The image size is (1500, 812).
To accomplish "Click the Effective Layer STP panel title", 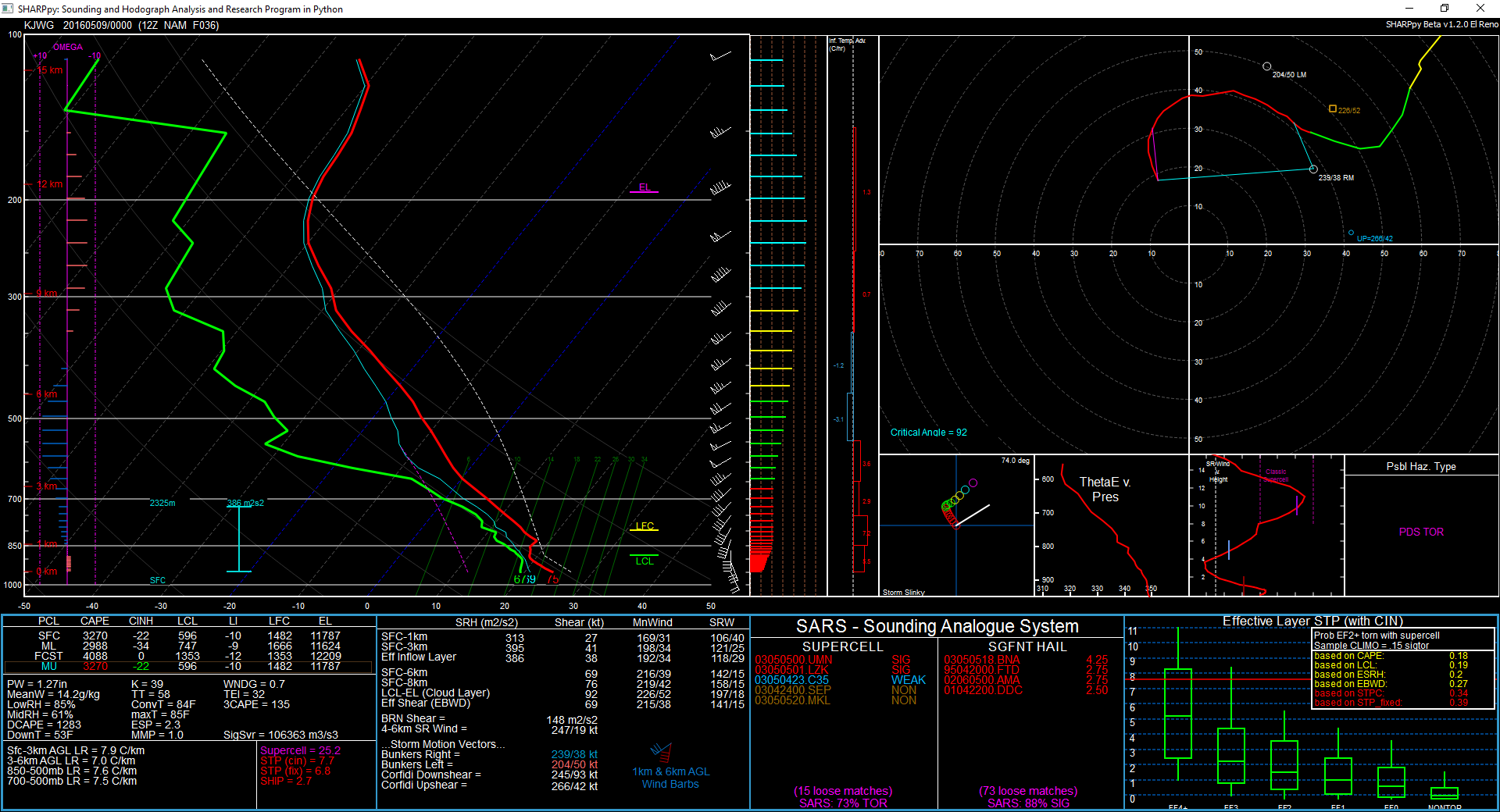I will pyautogui.click(x=1312, y=621).
